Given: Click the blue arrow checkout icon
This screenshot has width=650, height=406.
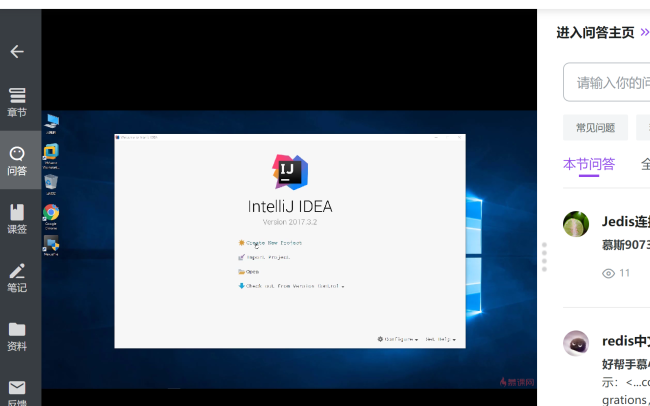Looking at the screenshot, I should coord(241,286).
